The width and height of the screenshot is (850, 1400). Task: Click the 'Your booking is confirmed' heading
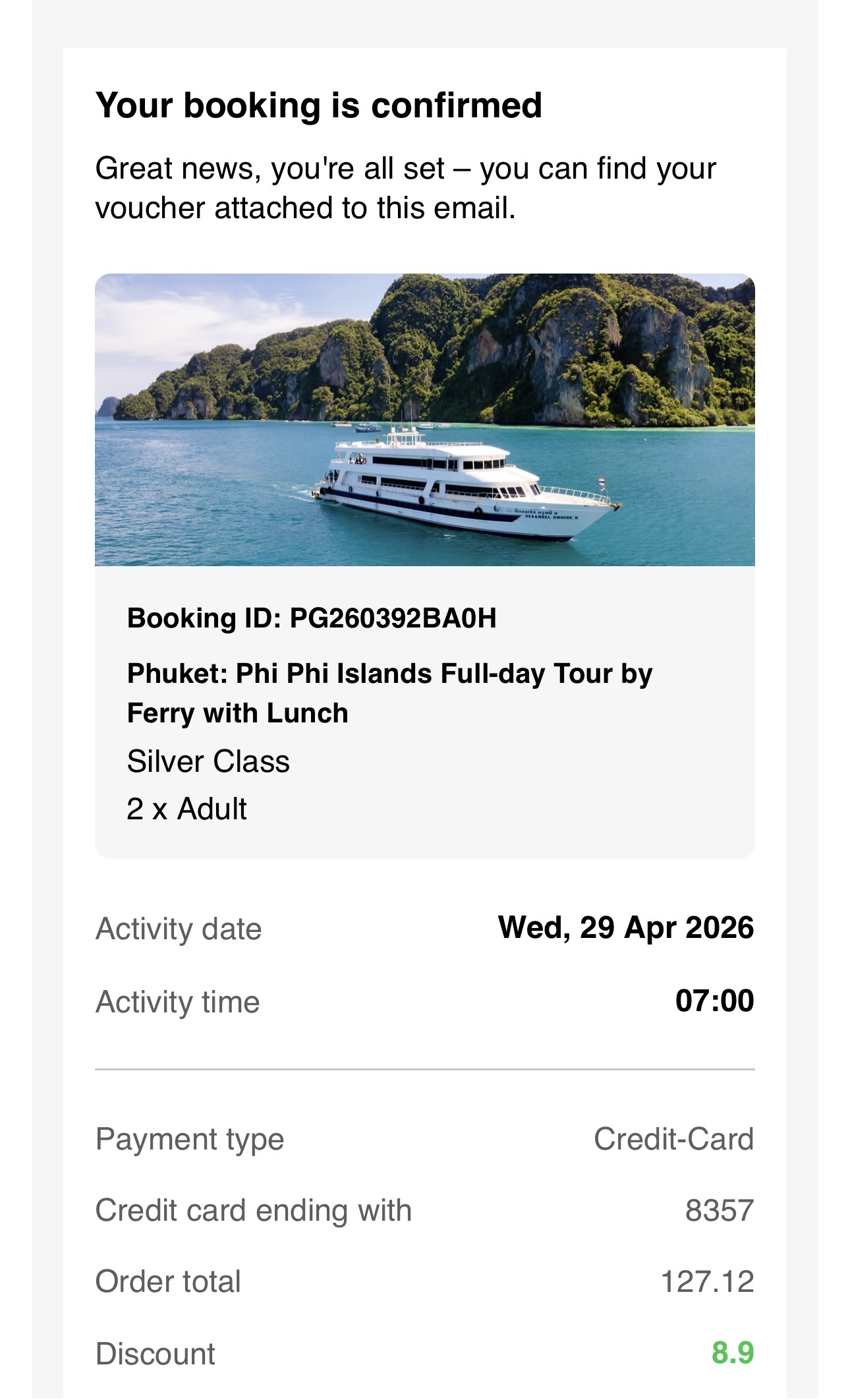point(318,105)
